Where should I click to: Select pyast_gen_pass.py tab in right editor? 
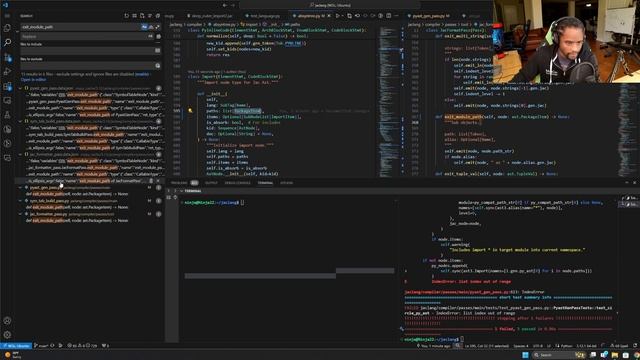(x=428, y=16)
